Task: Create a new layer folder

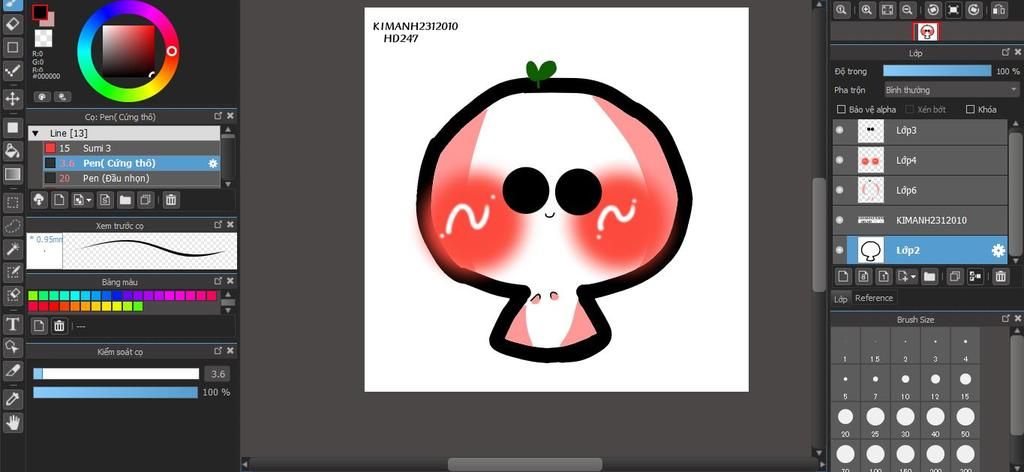Action: pos(929,277)
